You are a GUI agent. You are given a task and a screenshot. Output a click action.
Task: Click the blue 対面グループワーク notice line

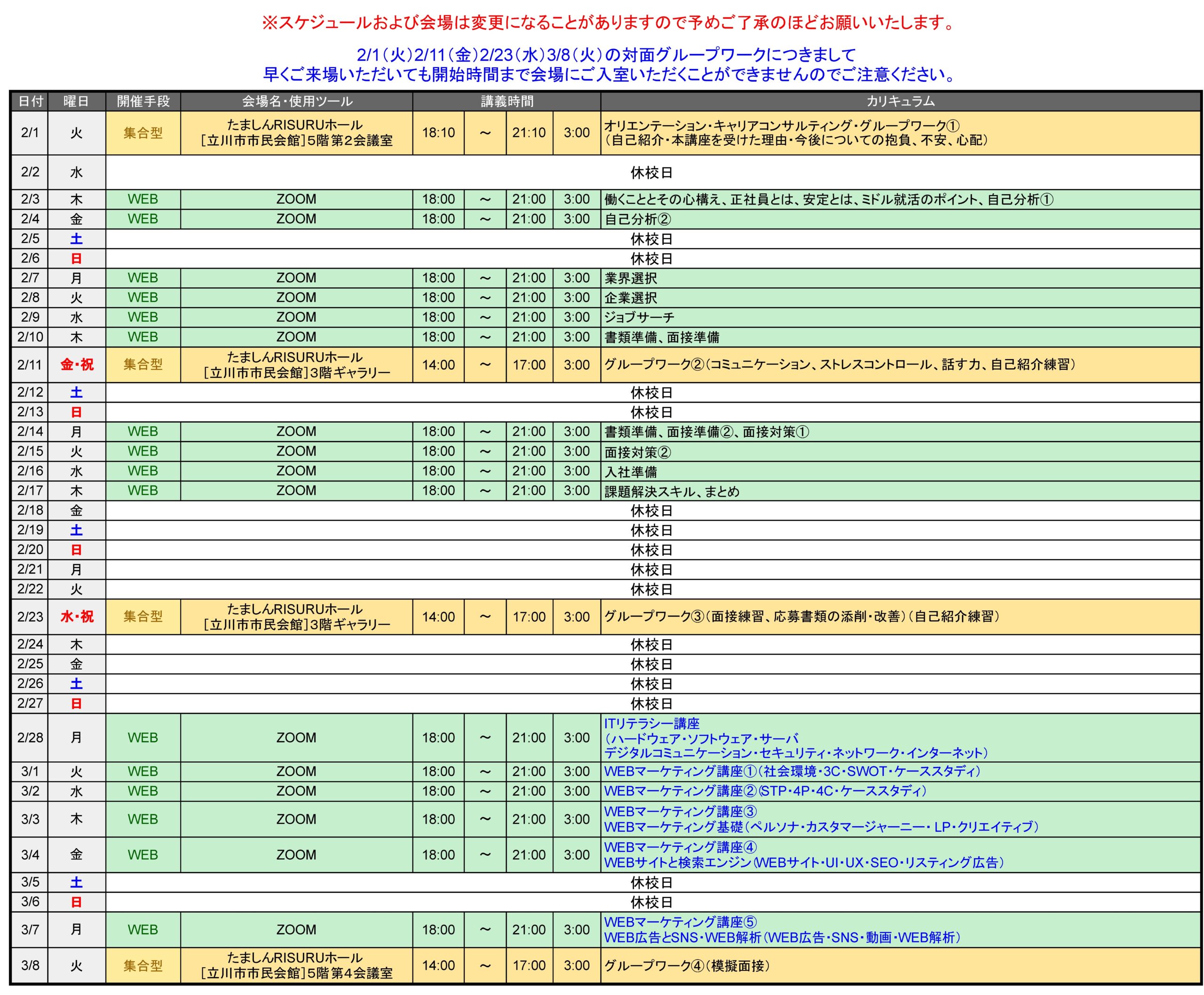point(606,55)
